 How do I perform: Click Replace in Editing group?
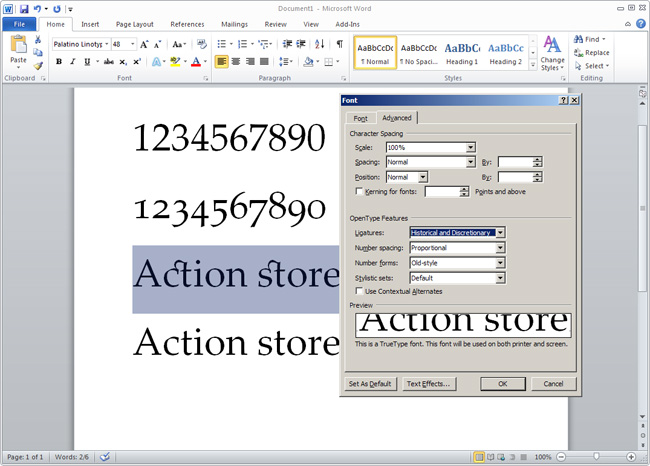tap(592, 53)
